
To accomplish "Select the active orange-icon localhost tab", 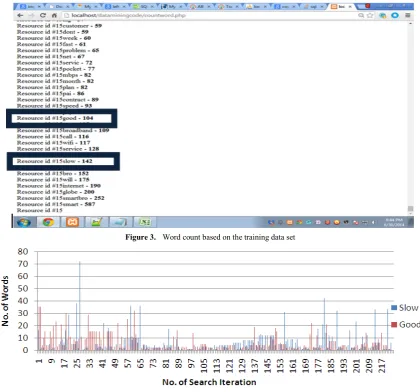I will click(x=342, y=6).
